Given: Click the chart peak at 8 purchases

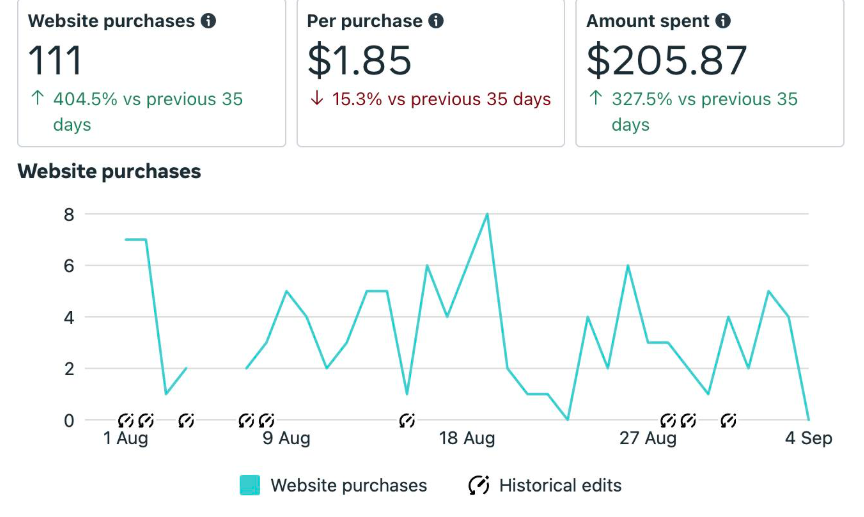Looking at the screenshot, I should click(487, 214).
